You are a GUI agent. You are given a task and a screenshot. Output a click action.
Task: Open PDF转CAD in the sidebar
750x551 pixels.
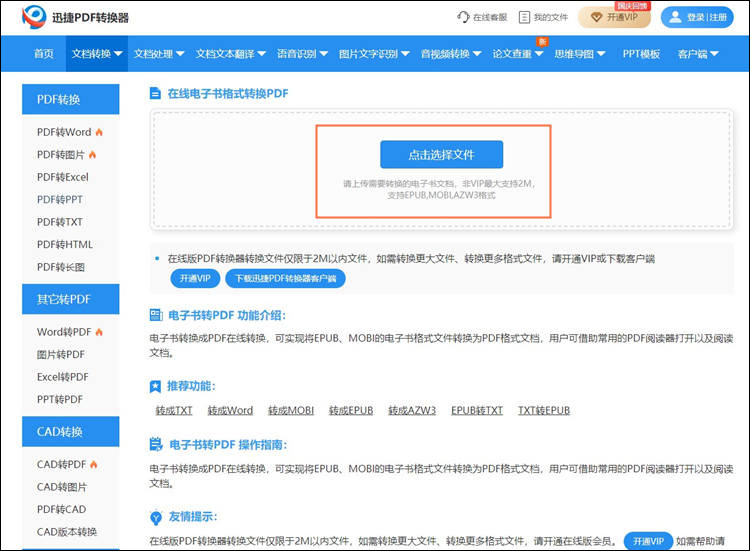(x=62, y=510)
